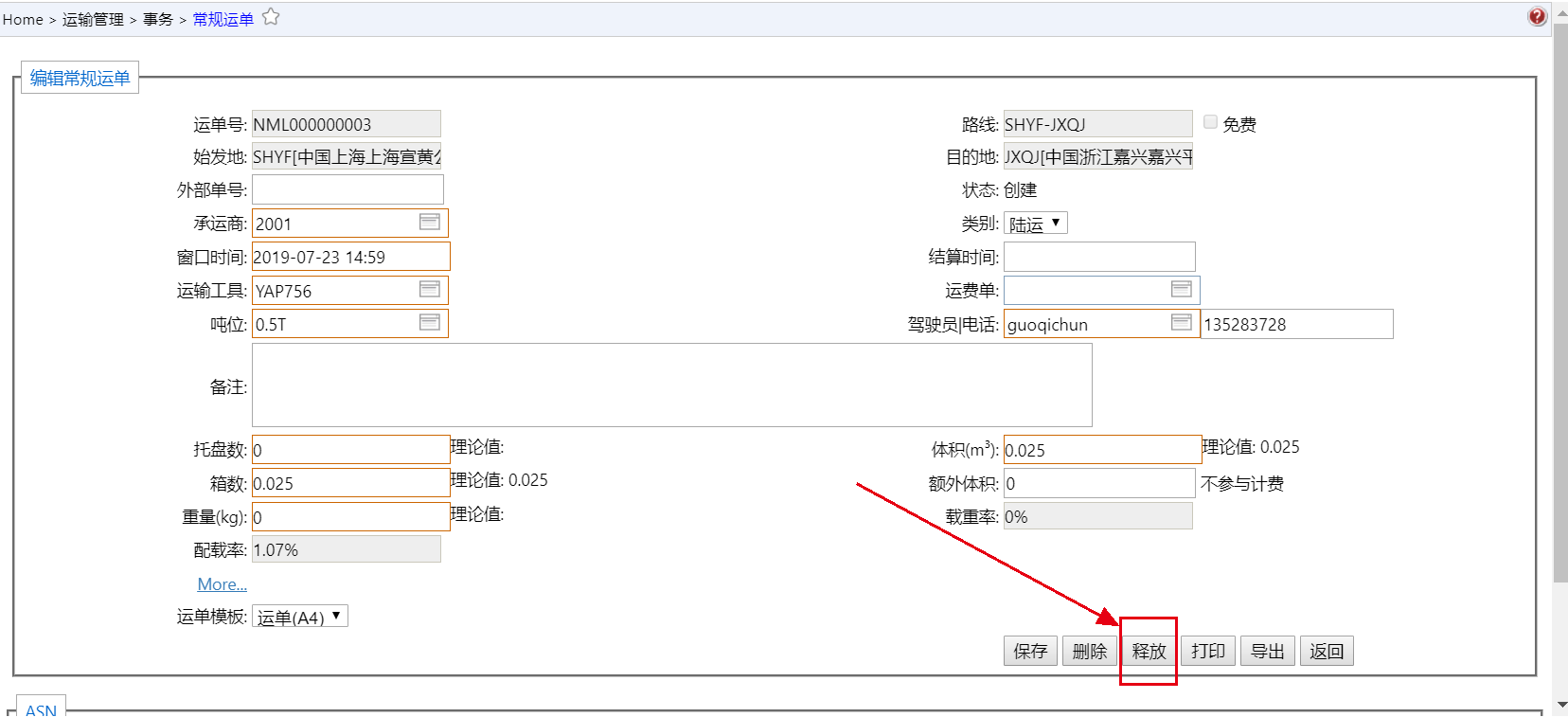Open the lookup icon in 运输工具 field

pos(430,289)
